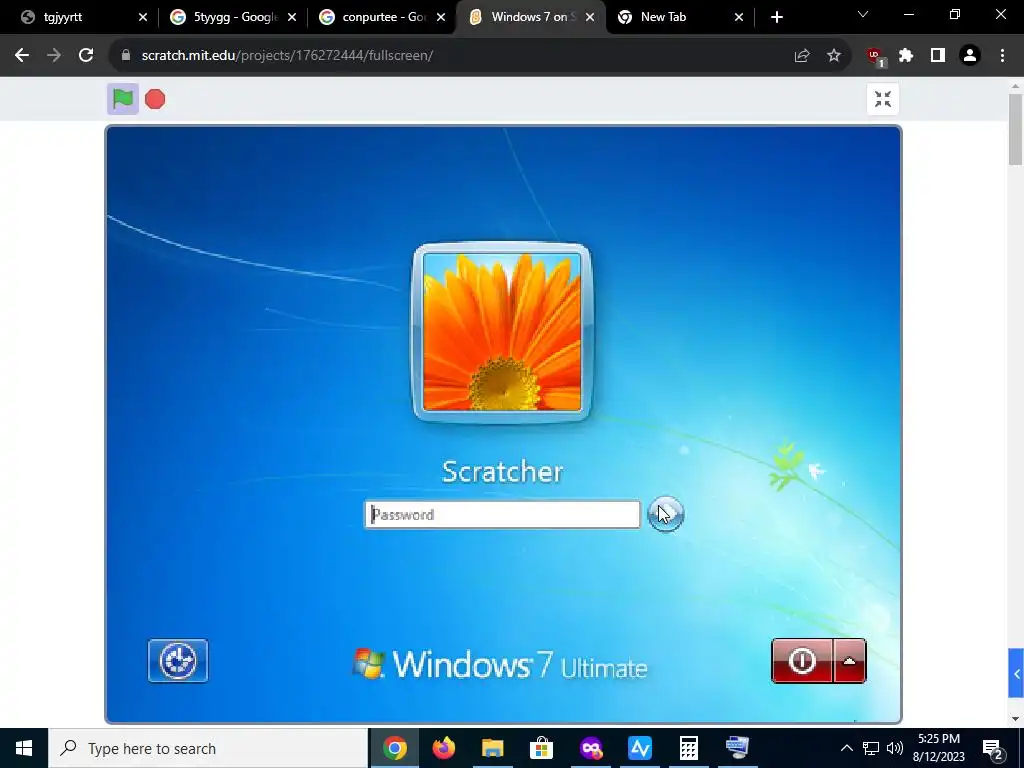Open the computer app taskbar icon
The width and height of the screenshot is (1024, 768).
[738, 748]
